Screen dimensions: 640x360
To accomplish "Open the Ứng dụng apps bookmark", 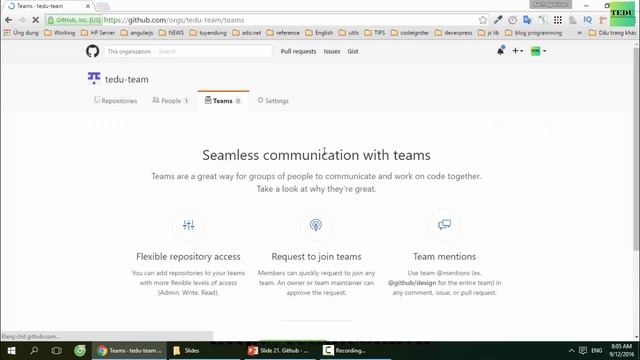I will tap(21, 33).
